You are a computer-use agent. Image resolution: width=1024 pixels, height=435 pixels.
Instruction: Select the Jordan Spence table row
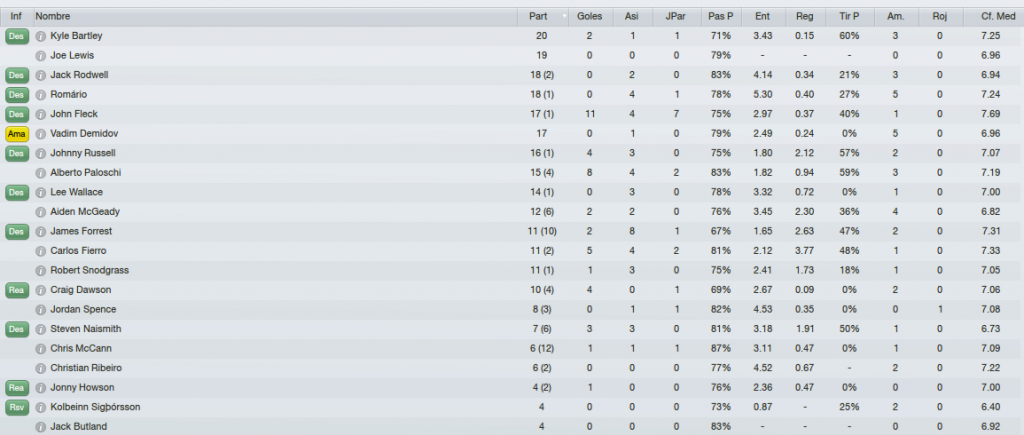(512, 310)
